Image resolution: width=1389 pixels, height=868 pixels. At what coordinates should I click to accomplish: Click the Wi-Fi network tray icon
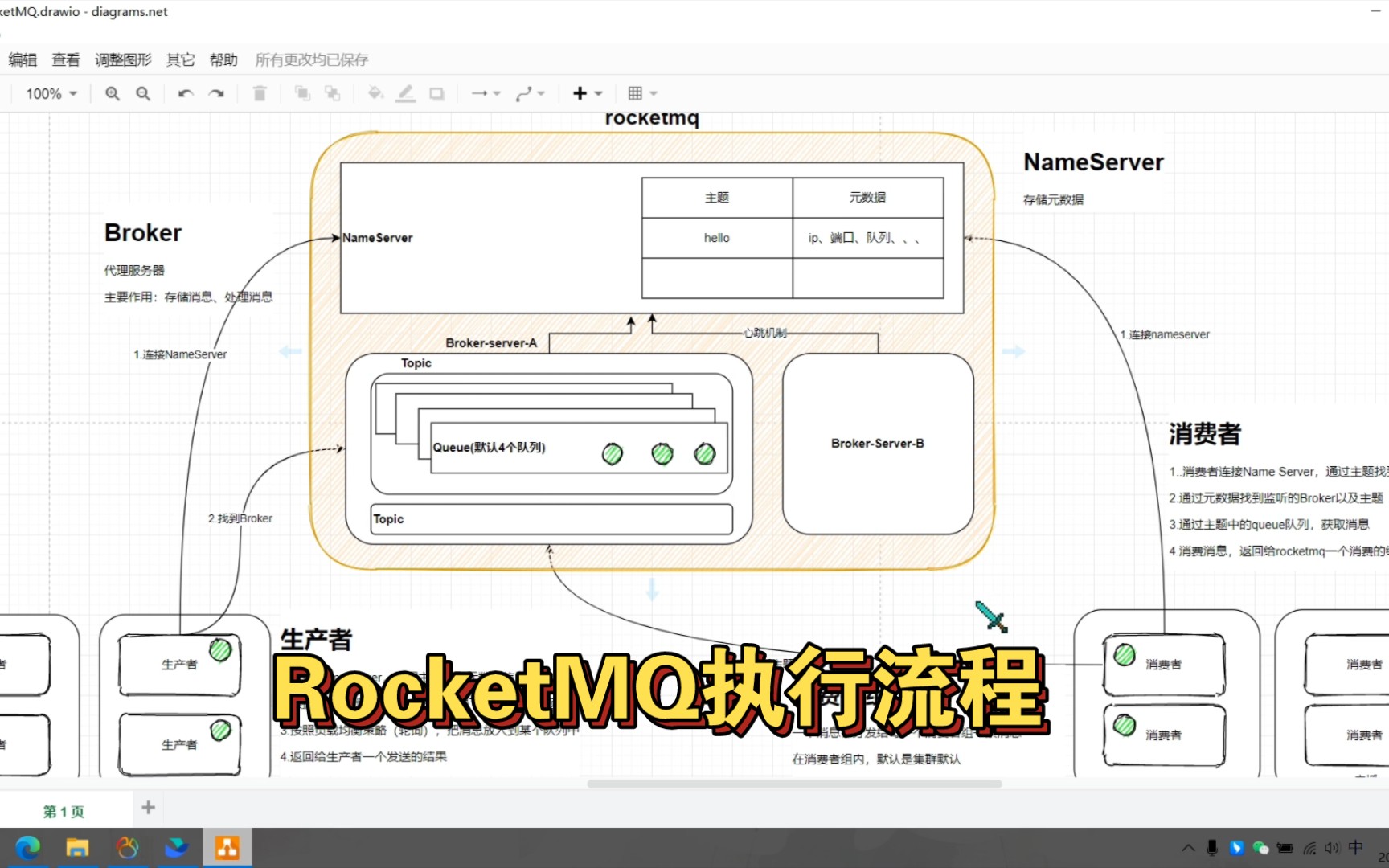coord(1309,848)
